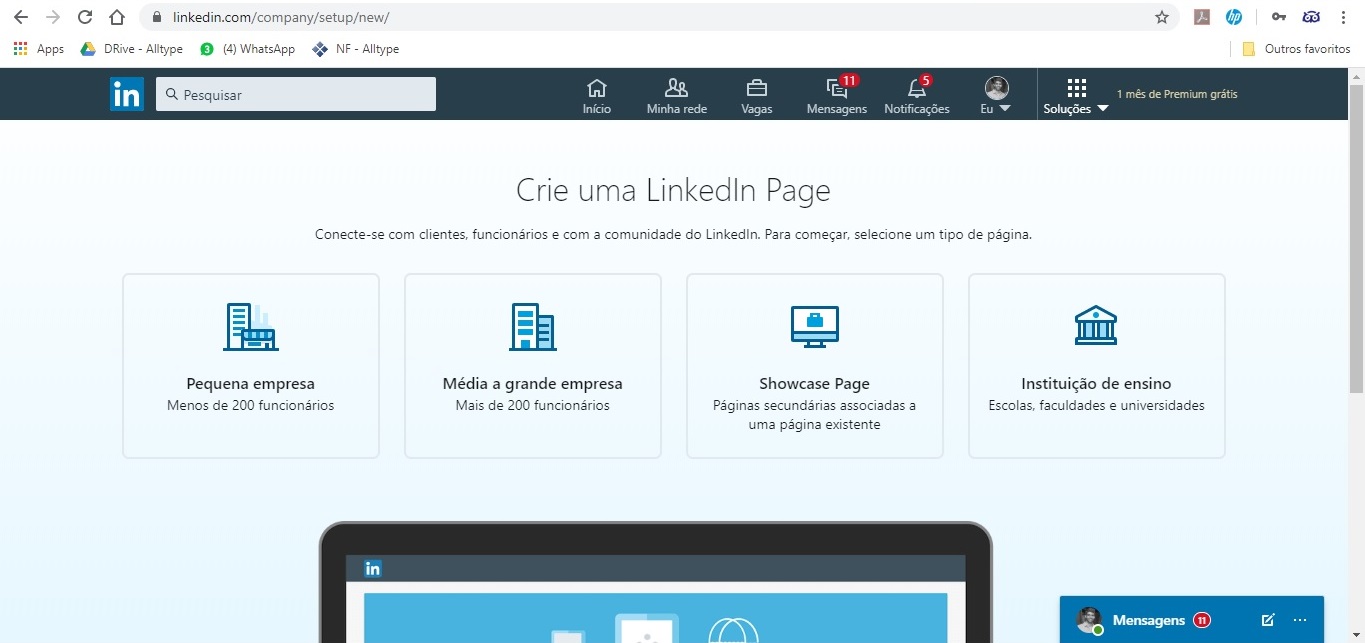Click the HP extension icon

coord(1234,17)
